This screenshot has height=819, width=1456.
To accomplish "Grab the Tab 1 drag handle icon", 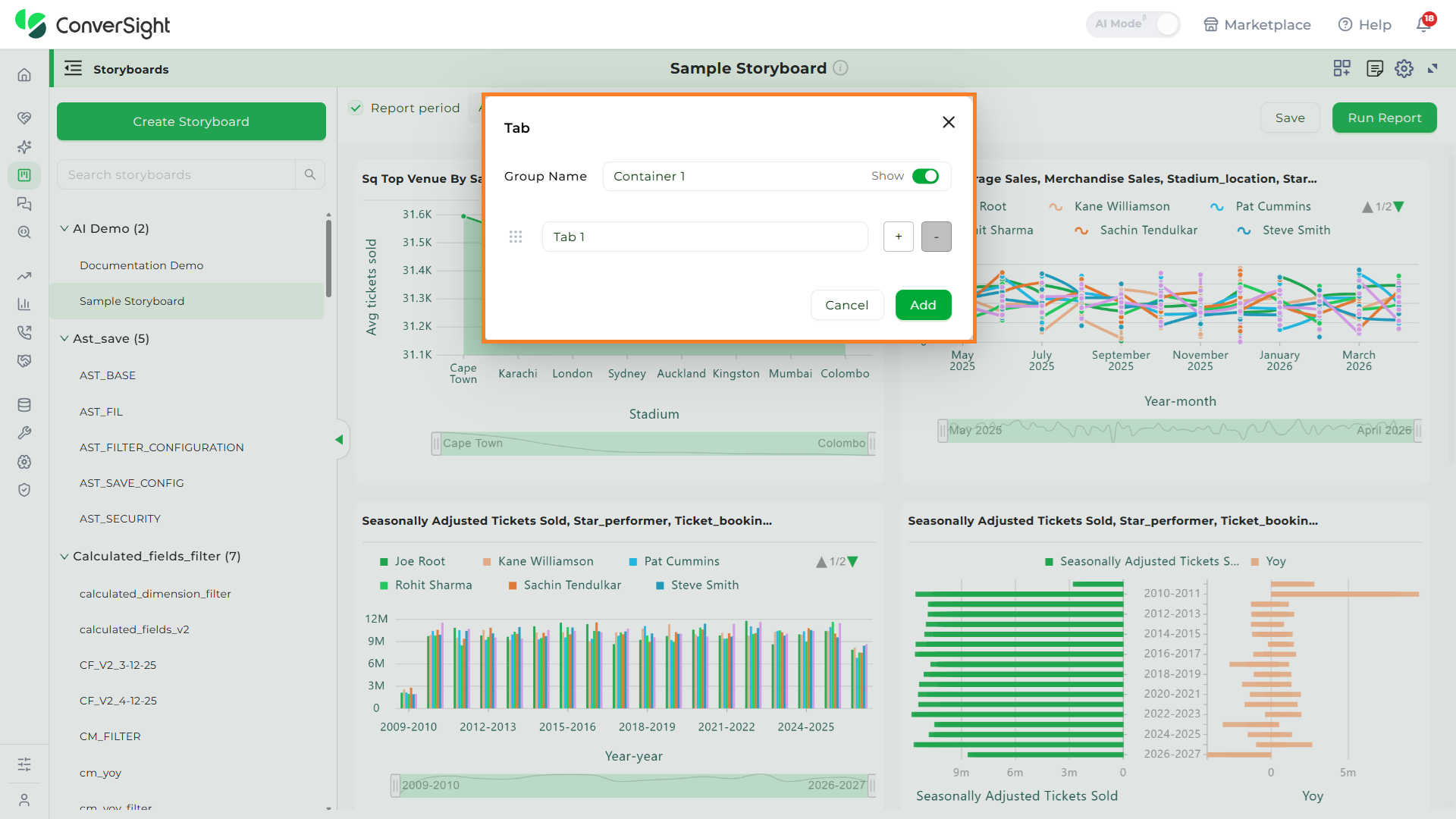I will (516, 237).
